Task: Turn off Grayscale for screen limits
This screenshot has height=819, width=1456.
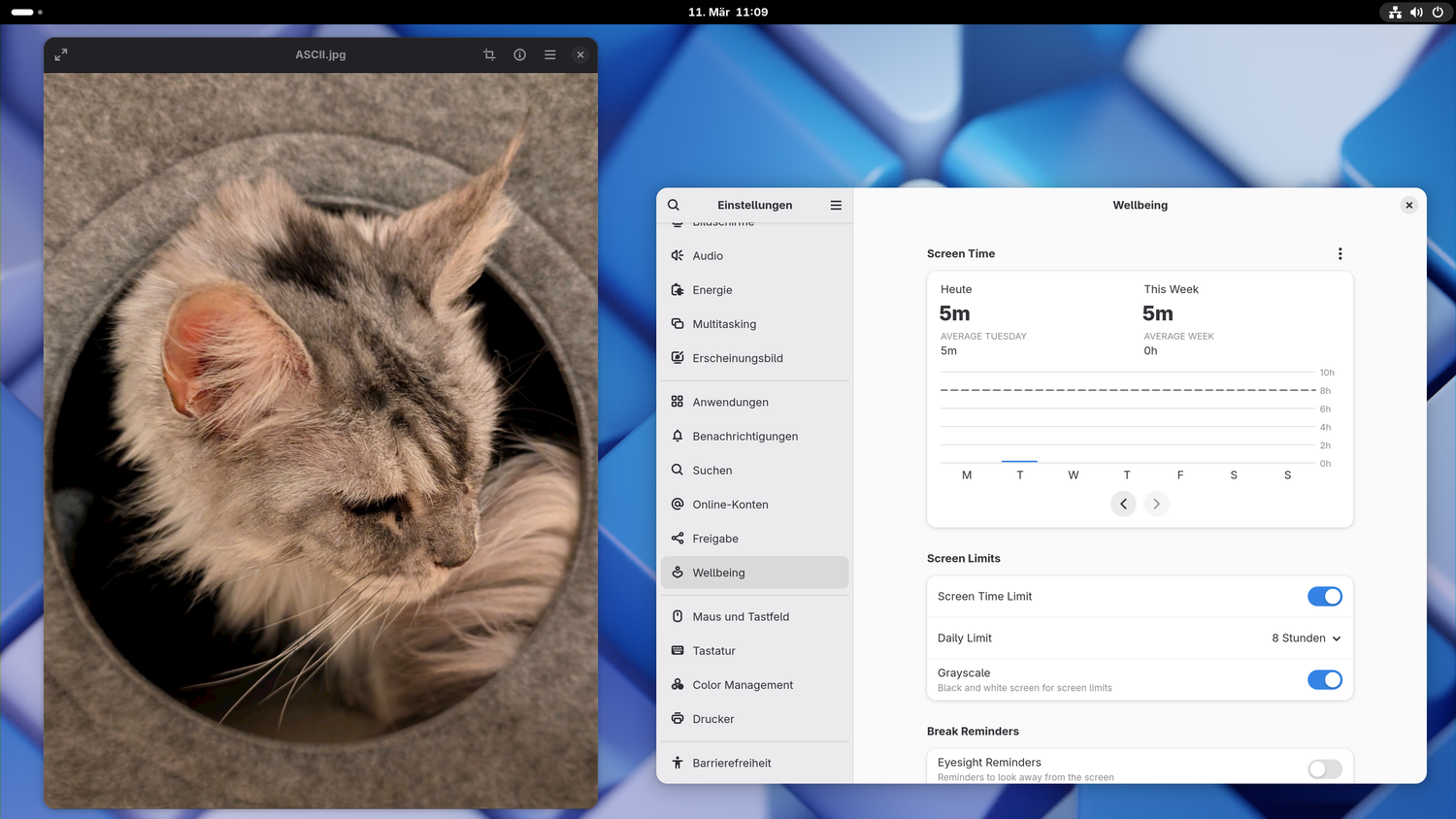Action: pyautogui.click(x=1324, y=679)
